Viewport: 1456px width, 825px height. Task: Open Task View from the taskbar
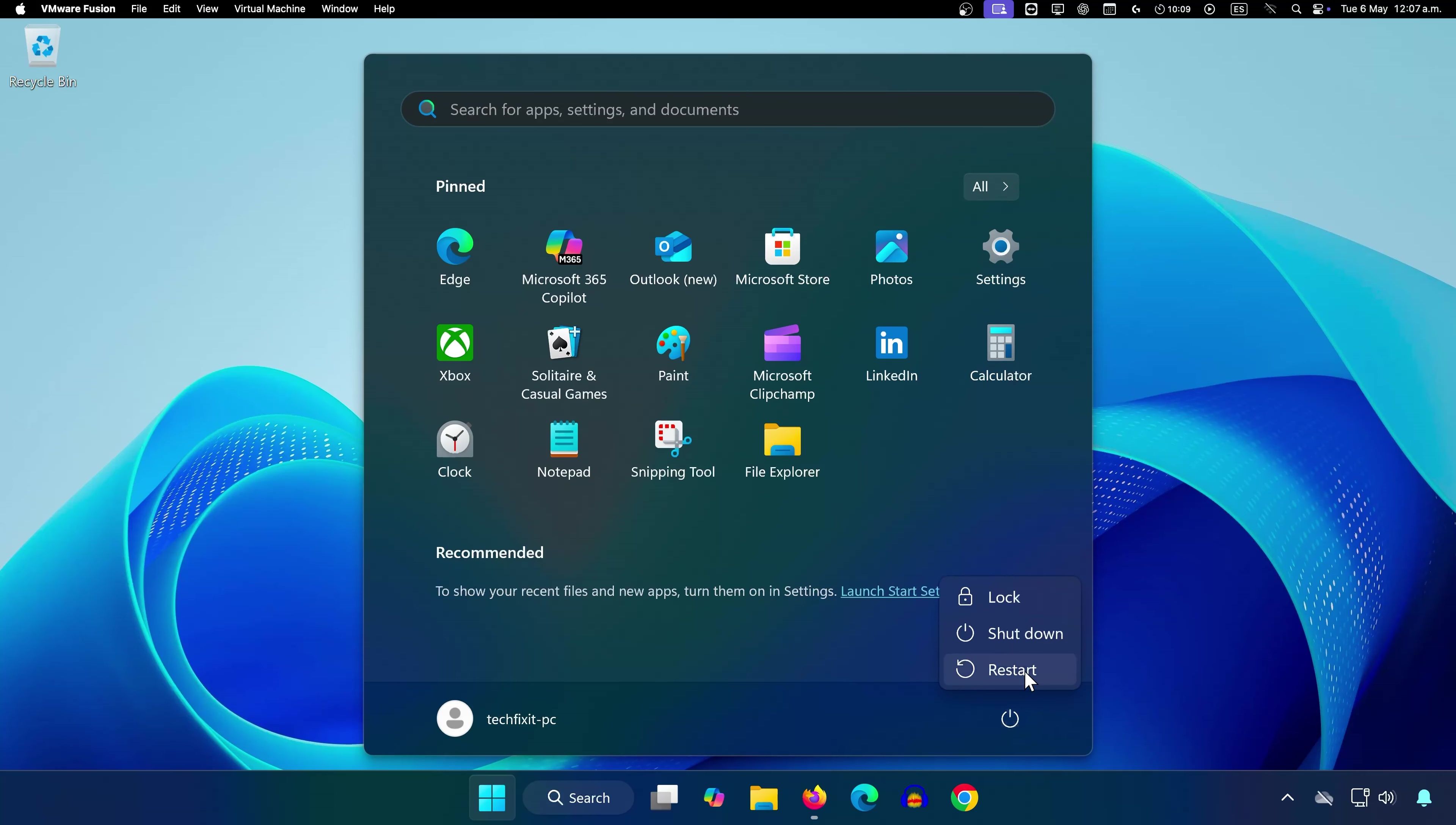[x=664, y=798]
